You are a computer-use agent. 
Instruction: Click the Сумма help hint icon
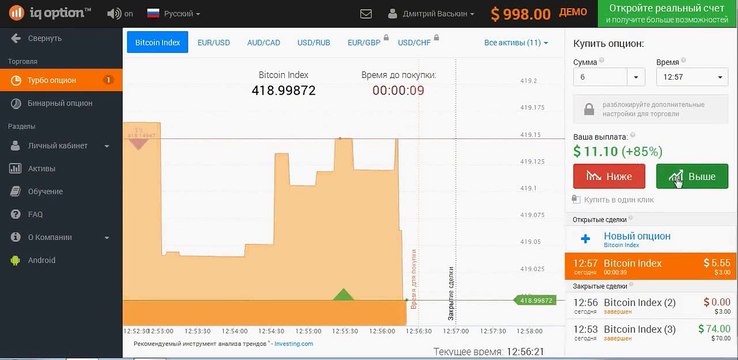tap(602, 61)
